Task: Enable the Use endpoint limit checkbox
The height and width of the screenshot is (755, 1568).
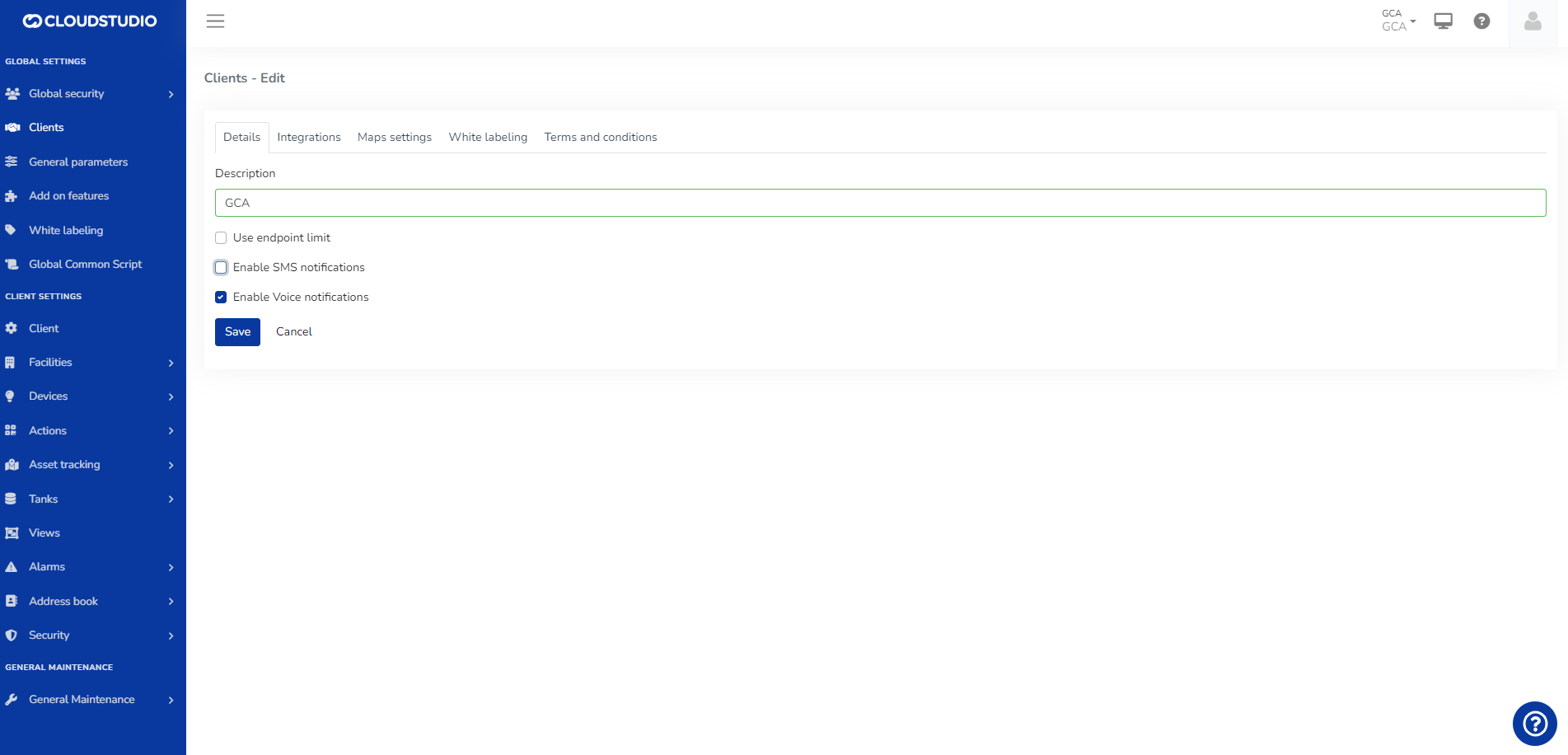Action: click(x=221, y=238)
